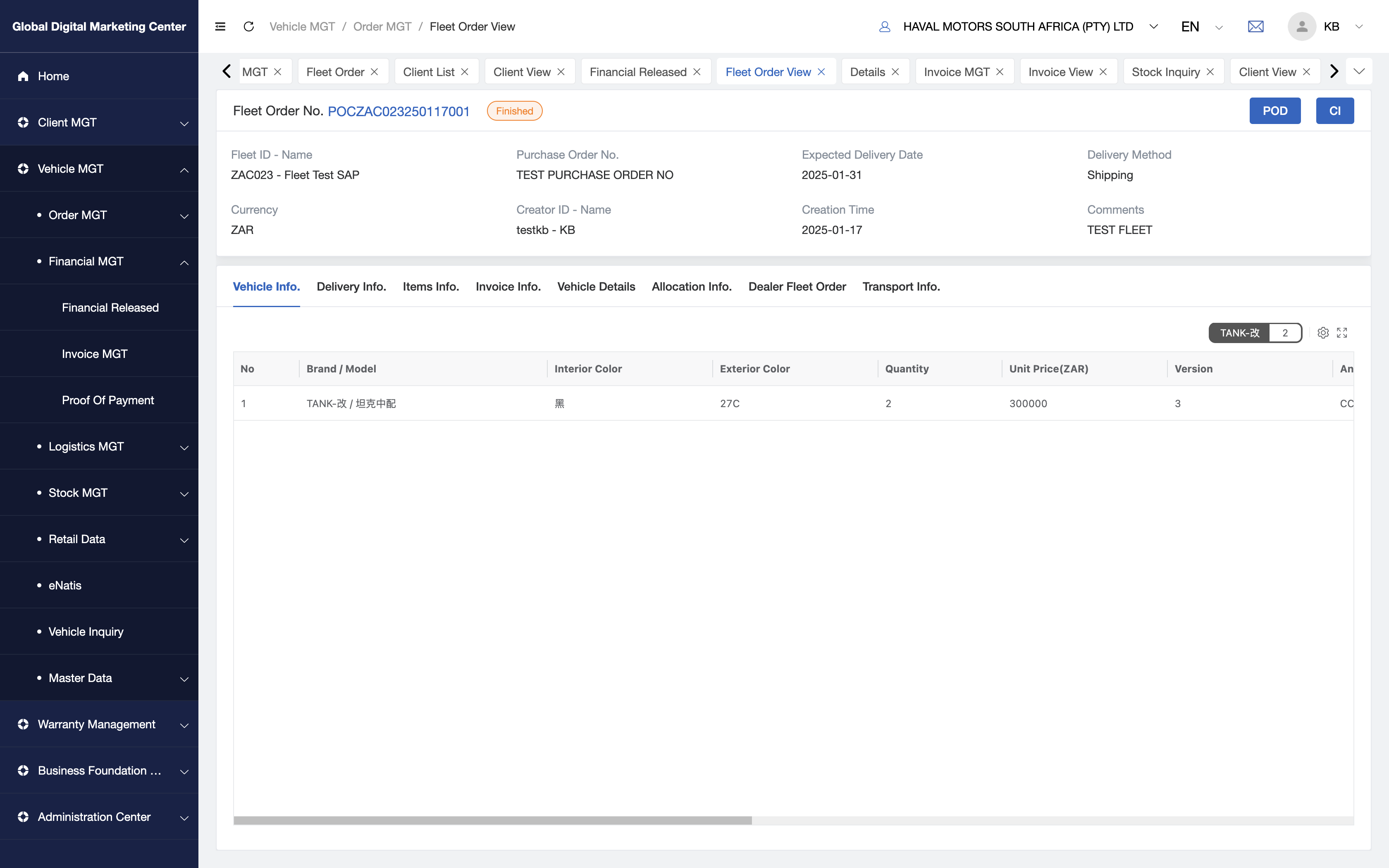Click the KB user avatar icon

(1301, 26)
